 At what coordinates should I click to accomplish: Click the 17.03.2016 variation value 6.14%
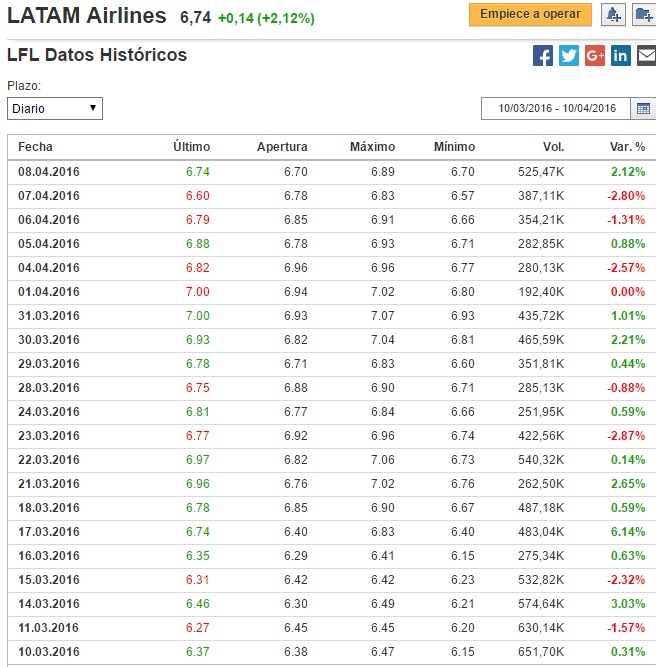point(628,532)
